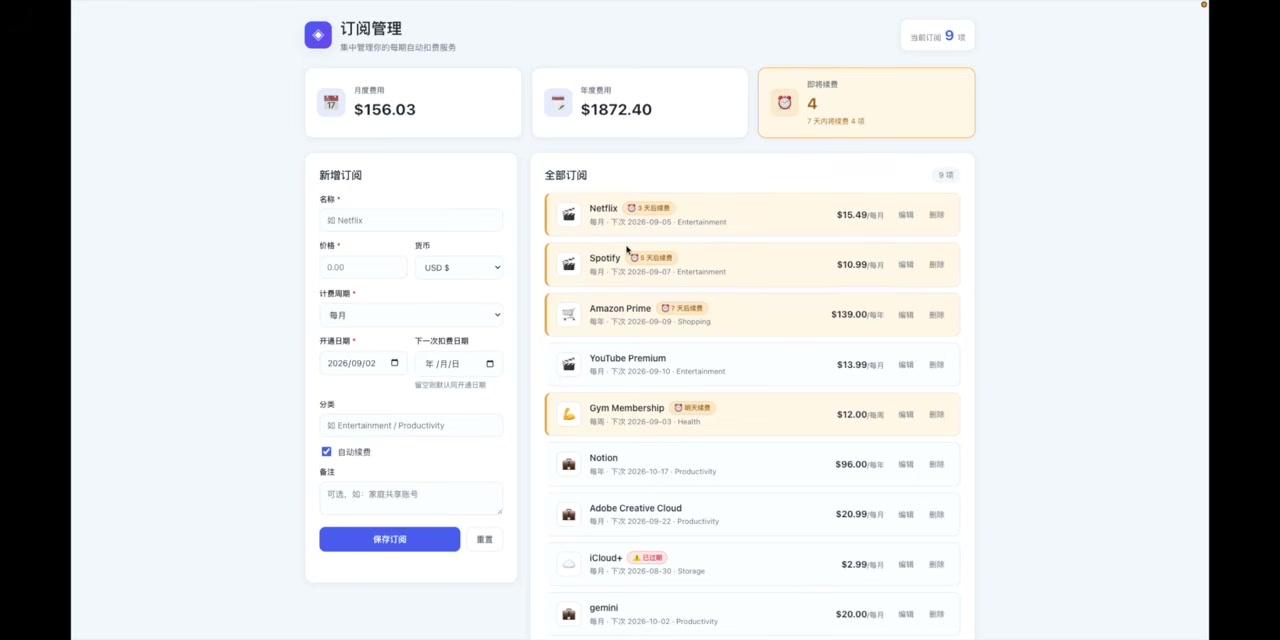Click the Gym Membership renews-tomorrow badge
This screenshot has width=1280, height=640.
click(692, 408)
